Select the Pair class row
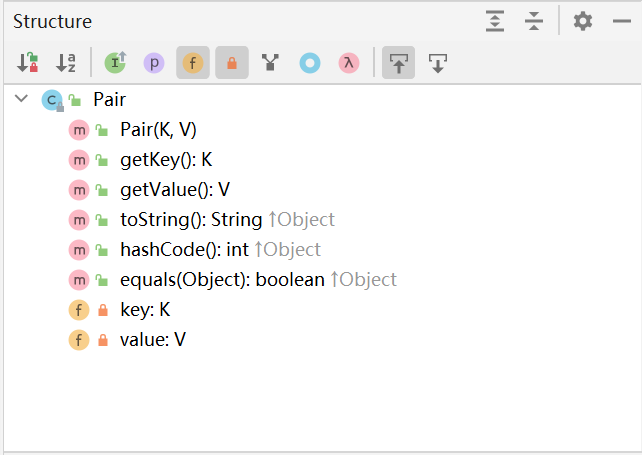The image size is (642, 455). click(x=322, y=100)
